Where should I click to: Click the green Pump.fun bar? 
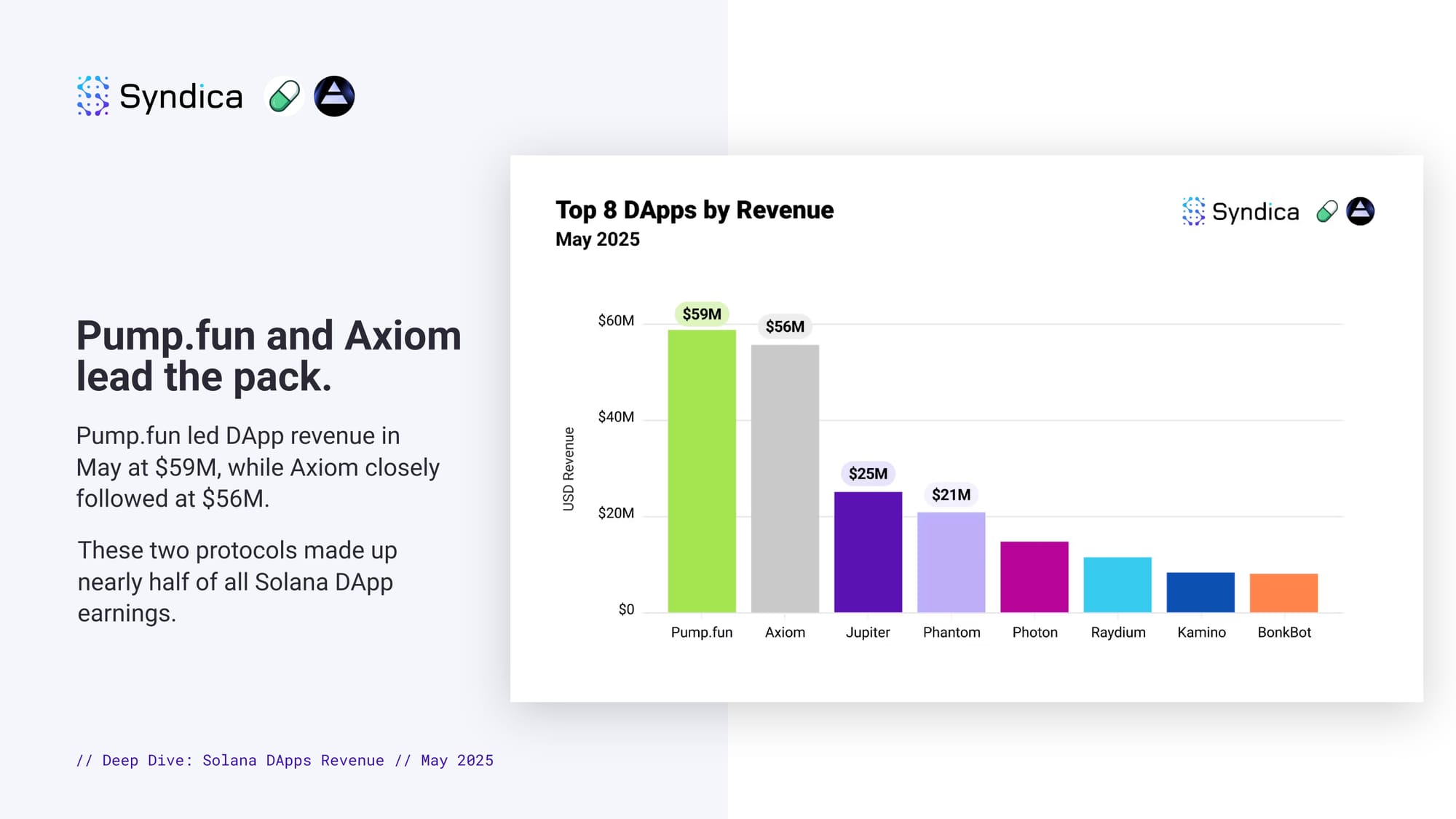[702, 471]
